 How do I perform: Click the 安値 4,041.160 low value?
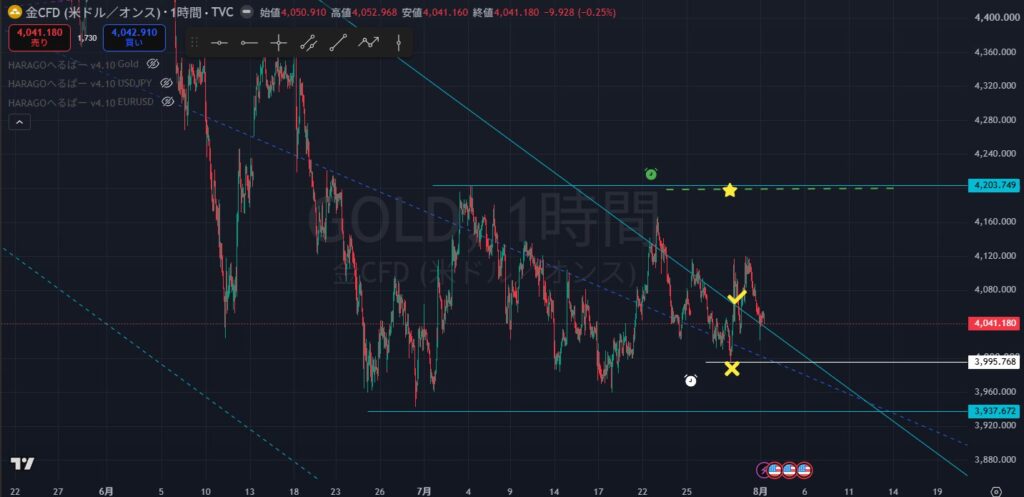434,12
